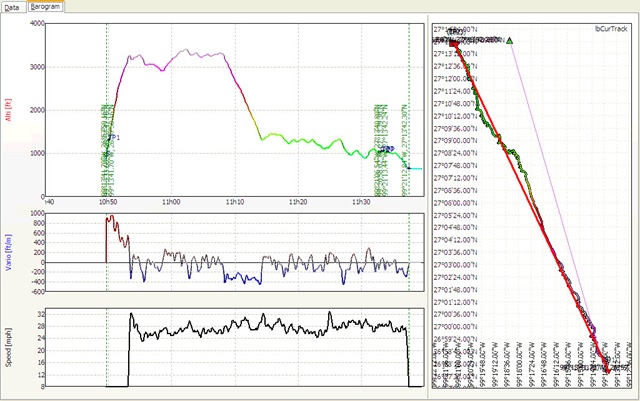Select the Barogram tab
The image size is (640, 401).
46,6
